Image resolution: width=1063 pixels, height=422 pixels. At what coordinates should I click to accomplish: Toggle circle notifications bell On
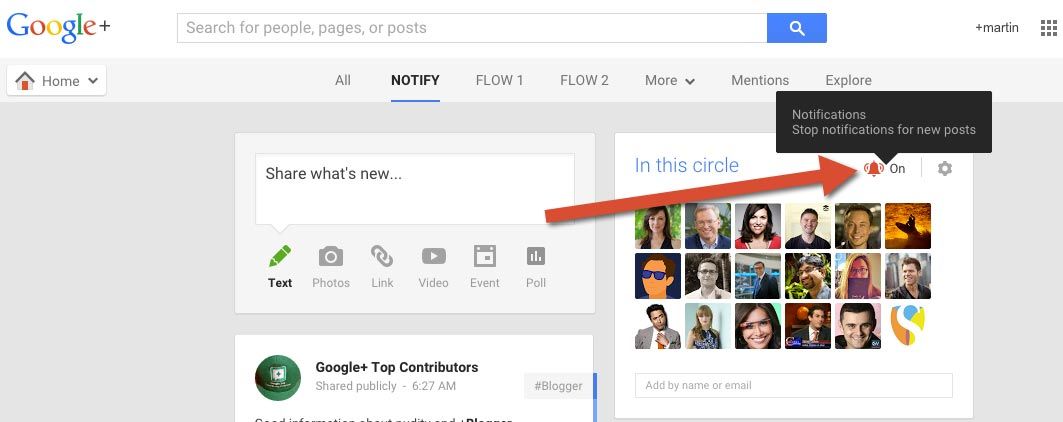tap(885, 168)
